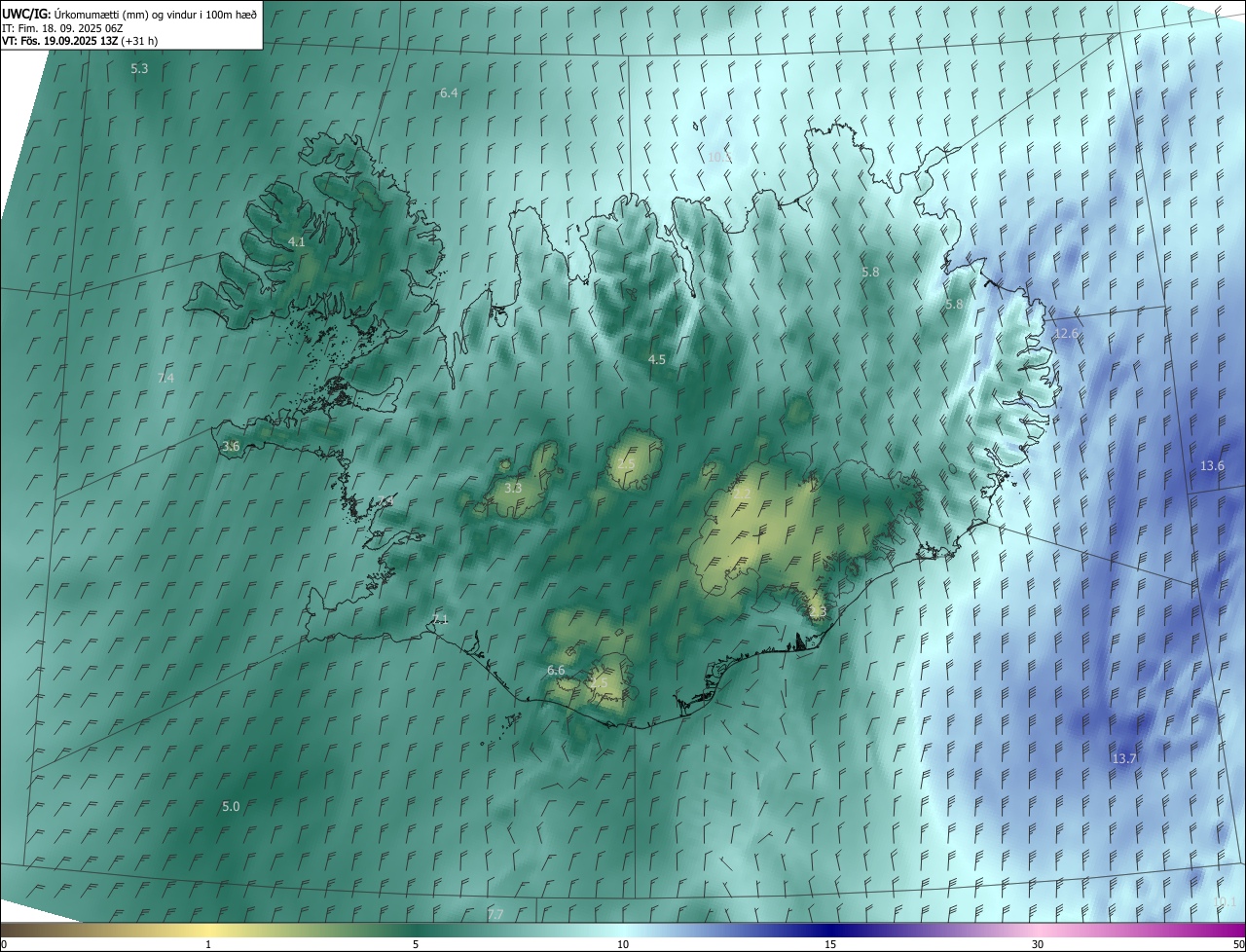Click the 5.3 value label on the map
The image size is (1246, 952).
point(139,69)
